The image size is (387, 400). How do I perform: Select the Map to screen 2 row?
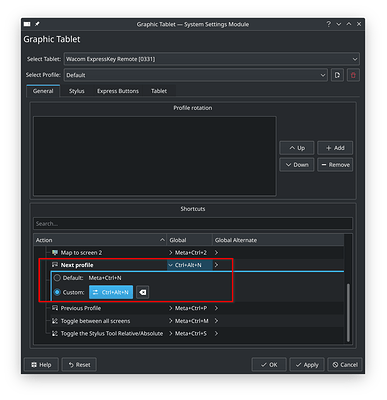pos(189,253)
